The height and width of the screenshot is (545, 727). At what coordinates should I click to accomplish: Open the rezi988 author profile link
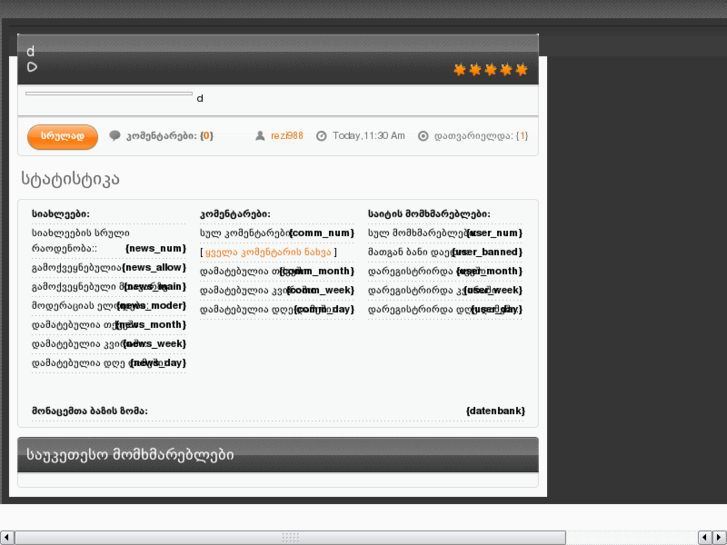[287, 136]
